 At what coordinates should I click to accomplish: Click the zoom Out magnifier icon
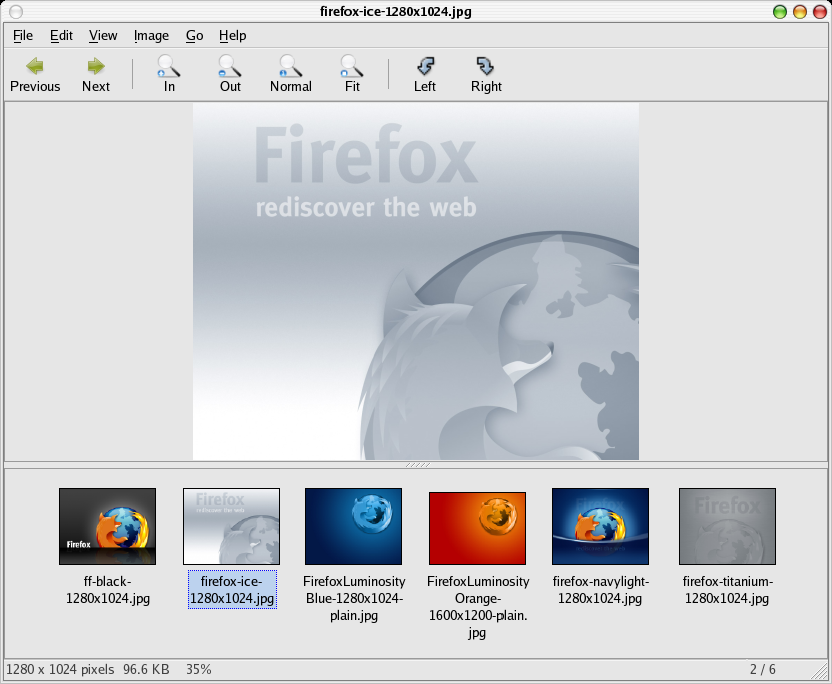coord(230,66)
